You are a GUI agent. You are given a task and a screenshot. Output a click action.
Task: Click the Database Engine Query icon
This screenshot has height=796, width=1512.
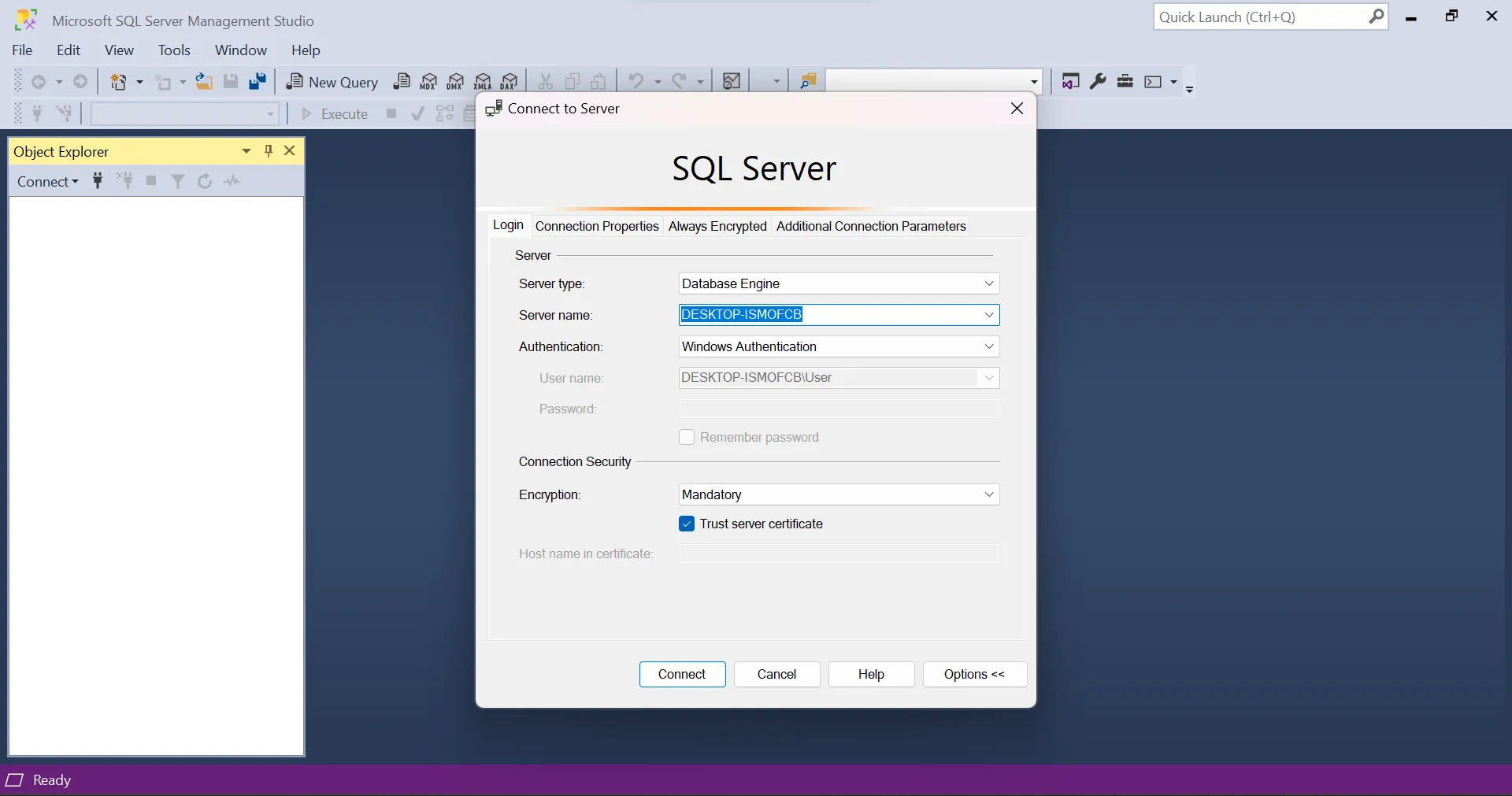pos(402,81)
